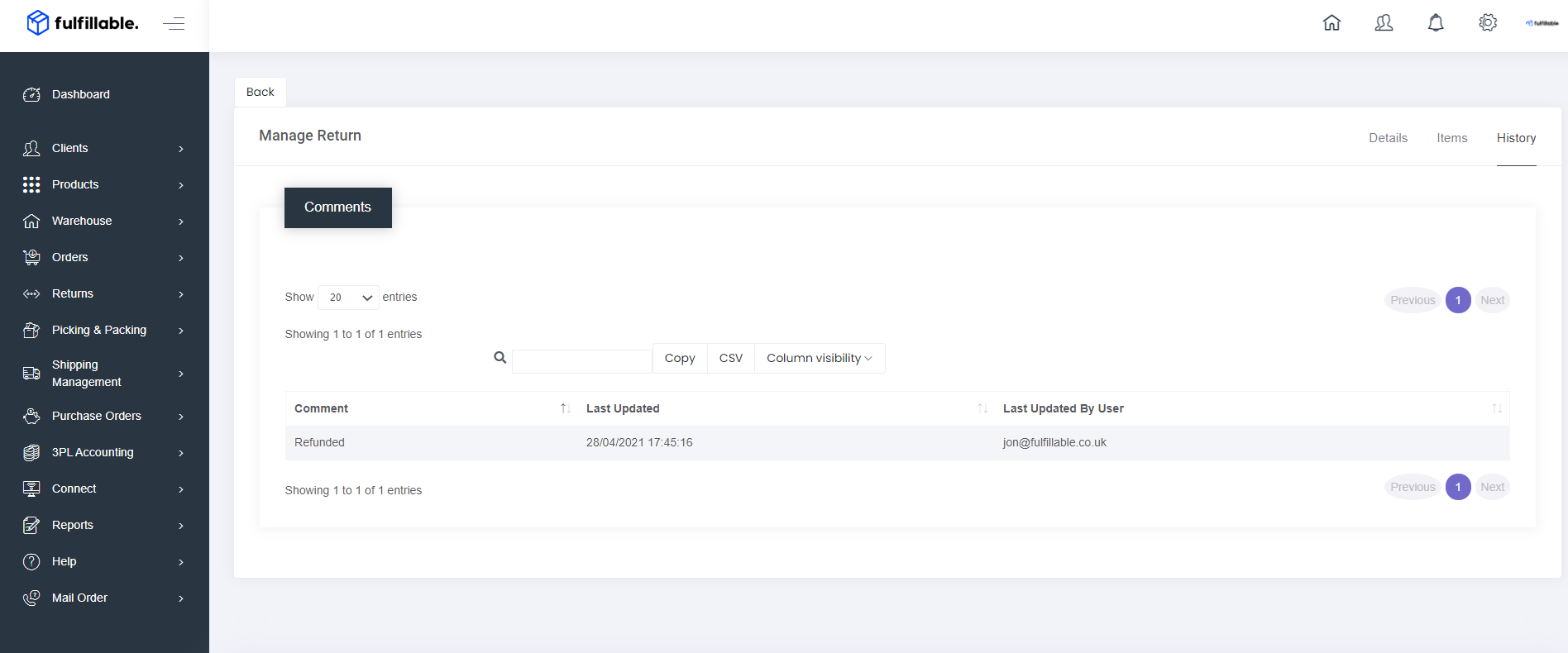Open the settings gear icon
This screenshot has height=653, width=1568.
pyautogui.click(x=1488, y=23)
